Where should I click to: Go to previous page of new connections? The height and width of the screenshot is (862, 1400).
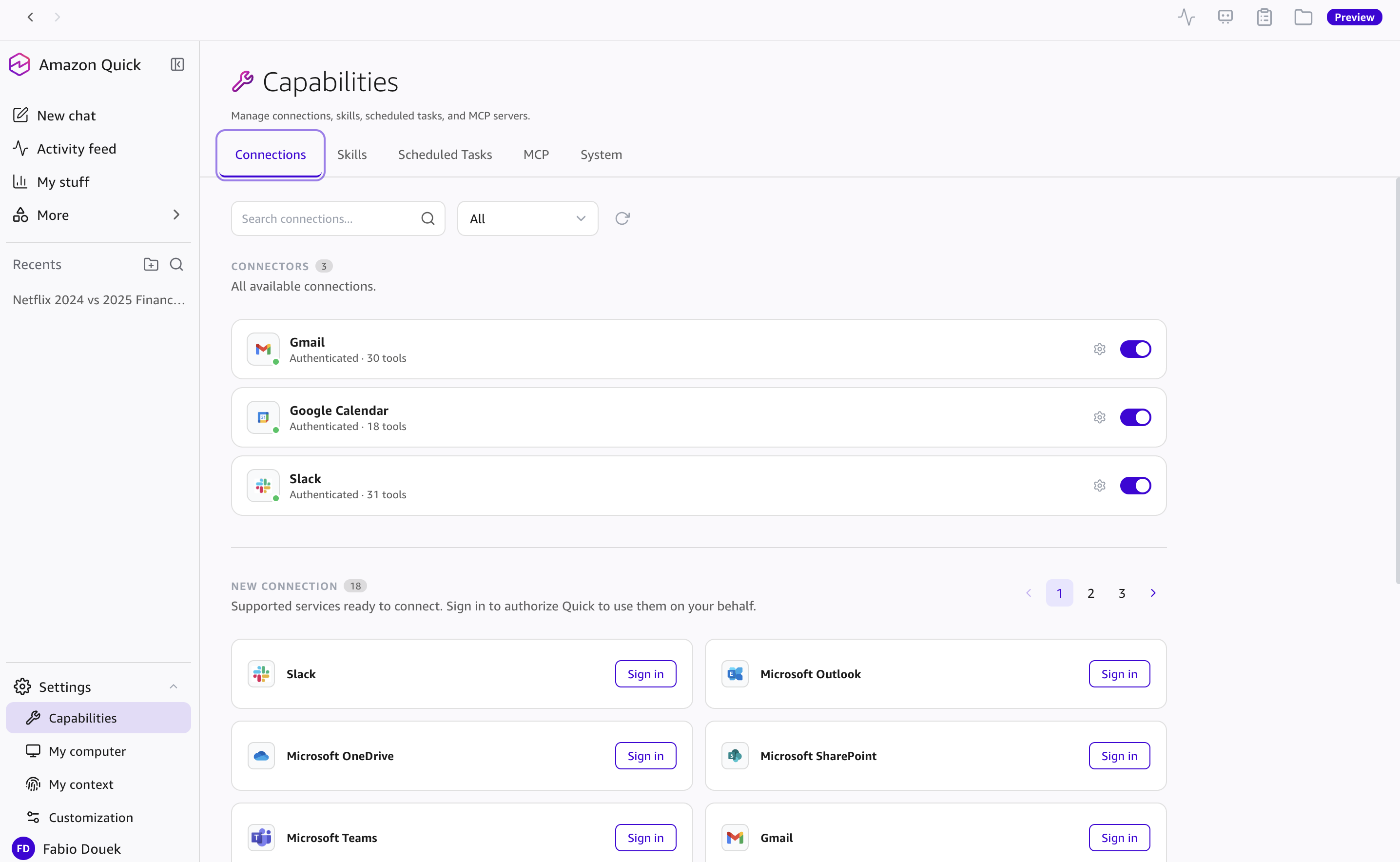(x=1029, y=593)
